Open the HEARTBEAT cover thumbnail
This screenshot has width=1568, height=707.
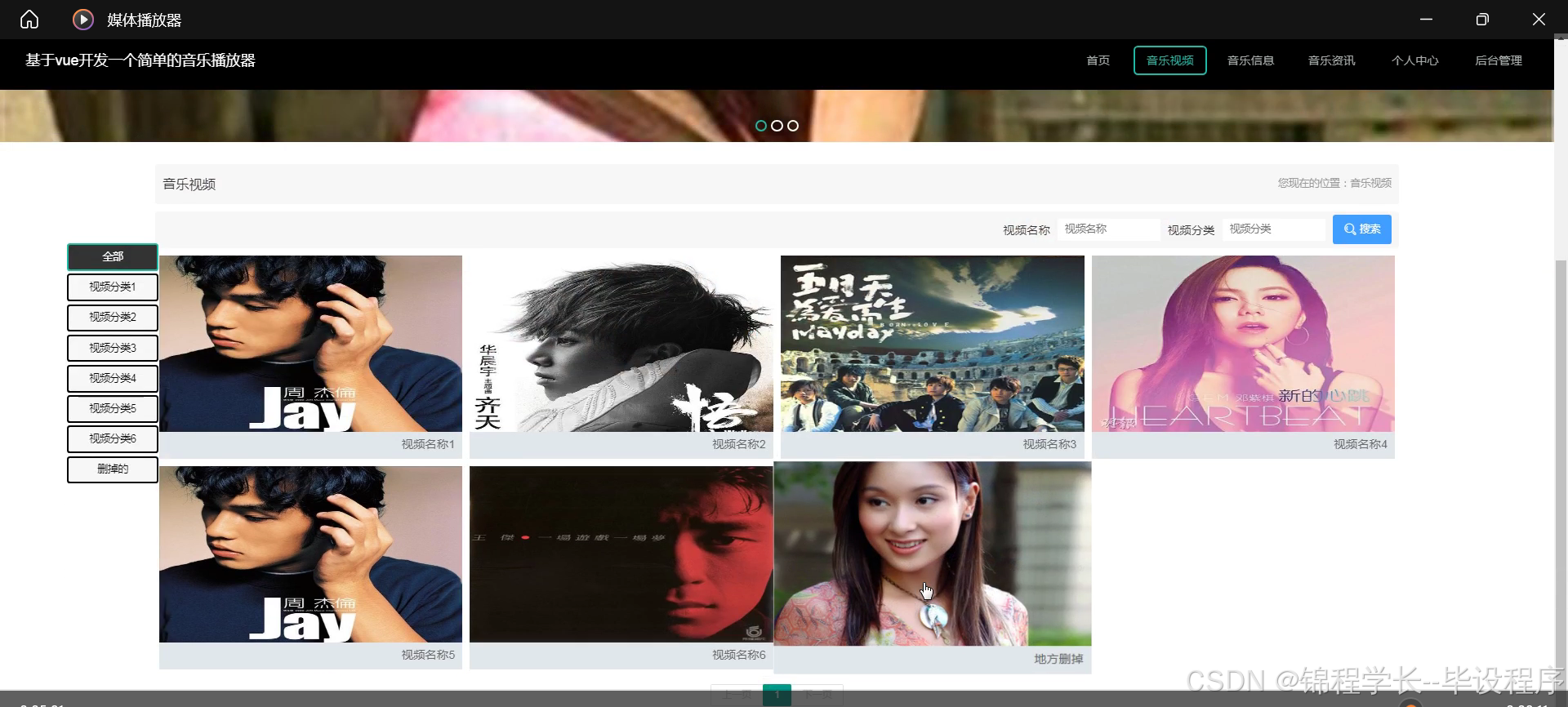click(x=1243, y=344)
